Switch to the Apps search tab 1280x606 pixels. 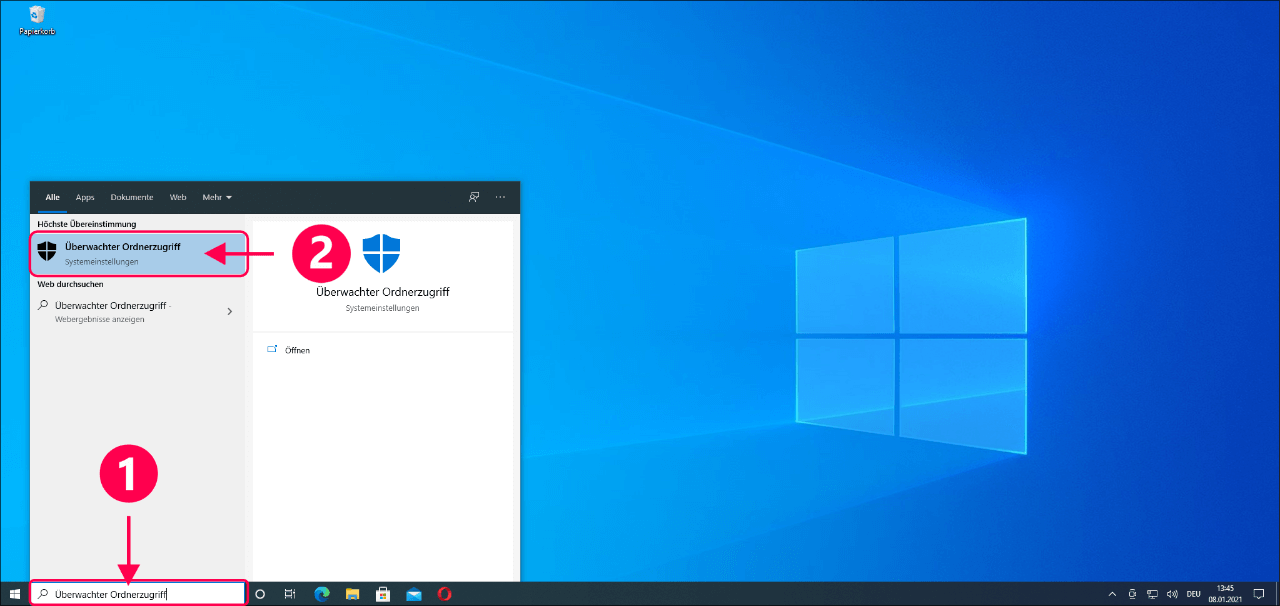85,198
